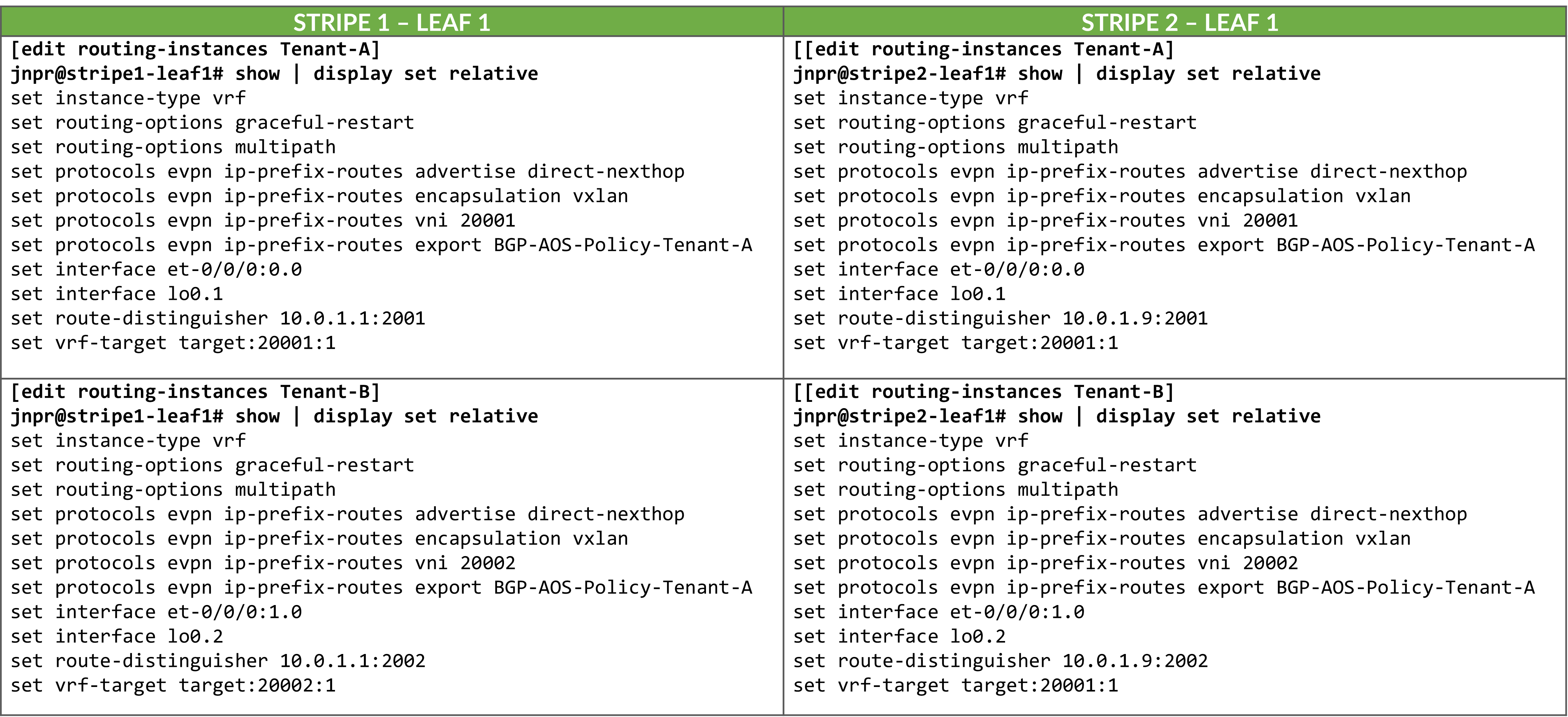Viewport: 1568px width, 717px height.
Task: Click stripe2-leaf1 Tenant-B vrf-target target:20001:1 line
Action: (956, 685)
